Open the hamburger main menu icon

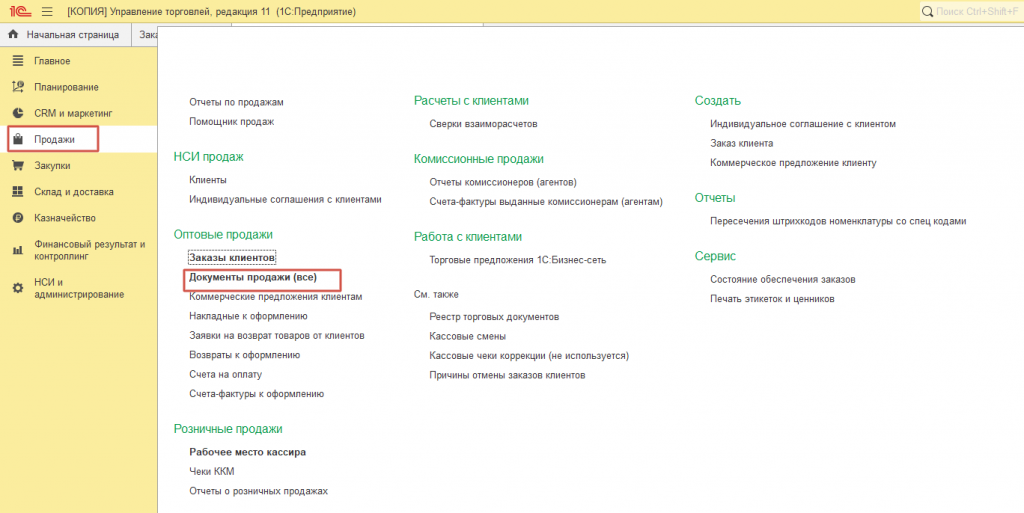(47, 12)
